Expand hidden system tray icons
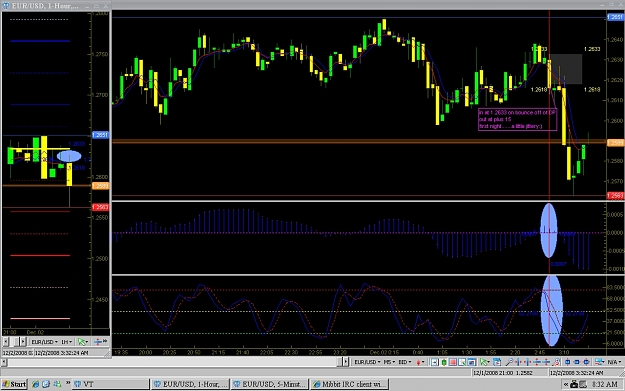This screenshot has height=391, width=625. pos(566,385)
